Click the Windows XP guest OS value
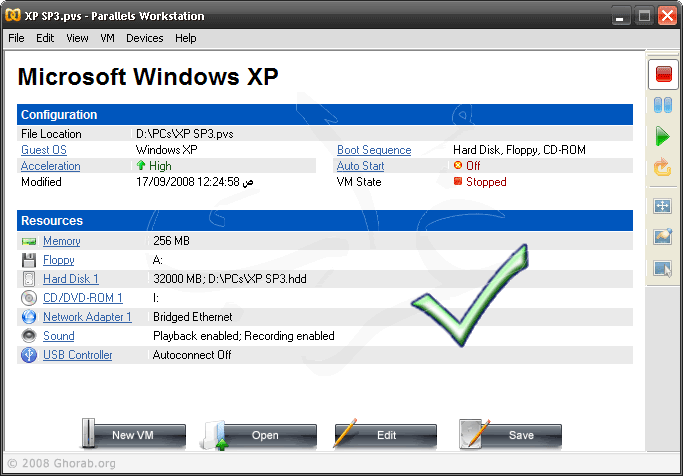The width and height of the screenshot is (683, 476). tap(166, 150)
